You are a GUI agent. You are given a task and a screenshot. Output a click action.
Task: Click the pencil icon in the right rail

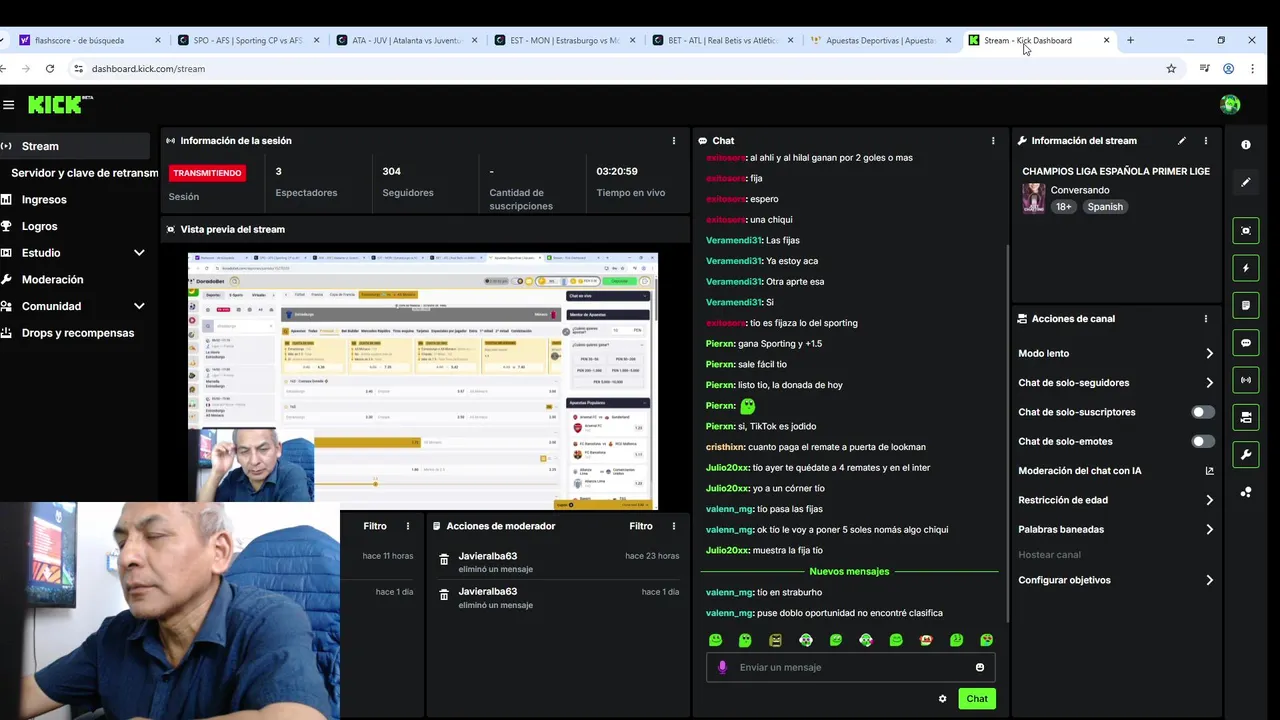(x=1246, y=183)
